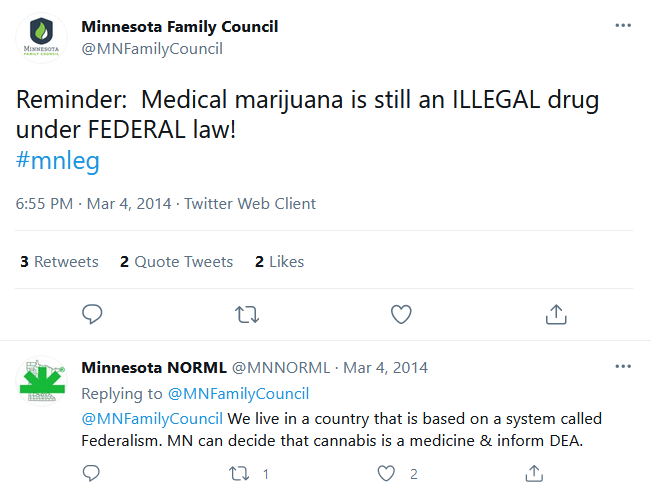Like the Minnesota NORML reply
This screenshot has height=493, width=651.
385,474
